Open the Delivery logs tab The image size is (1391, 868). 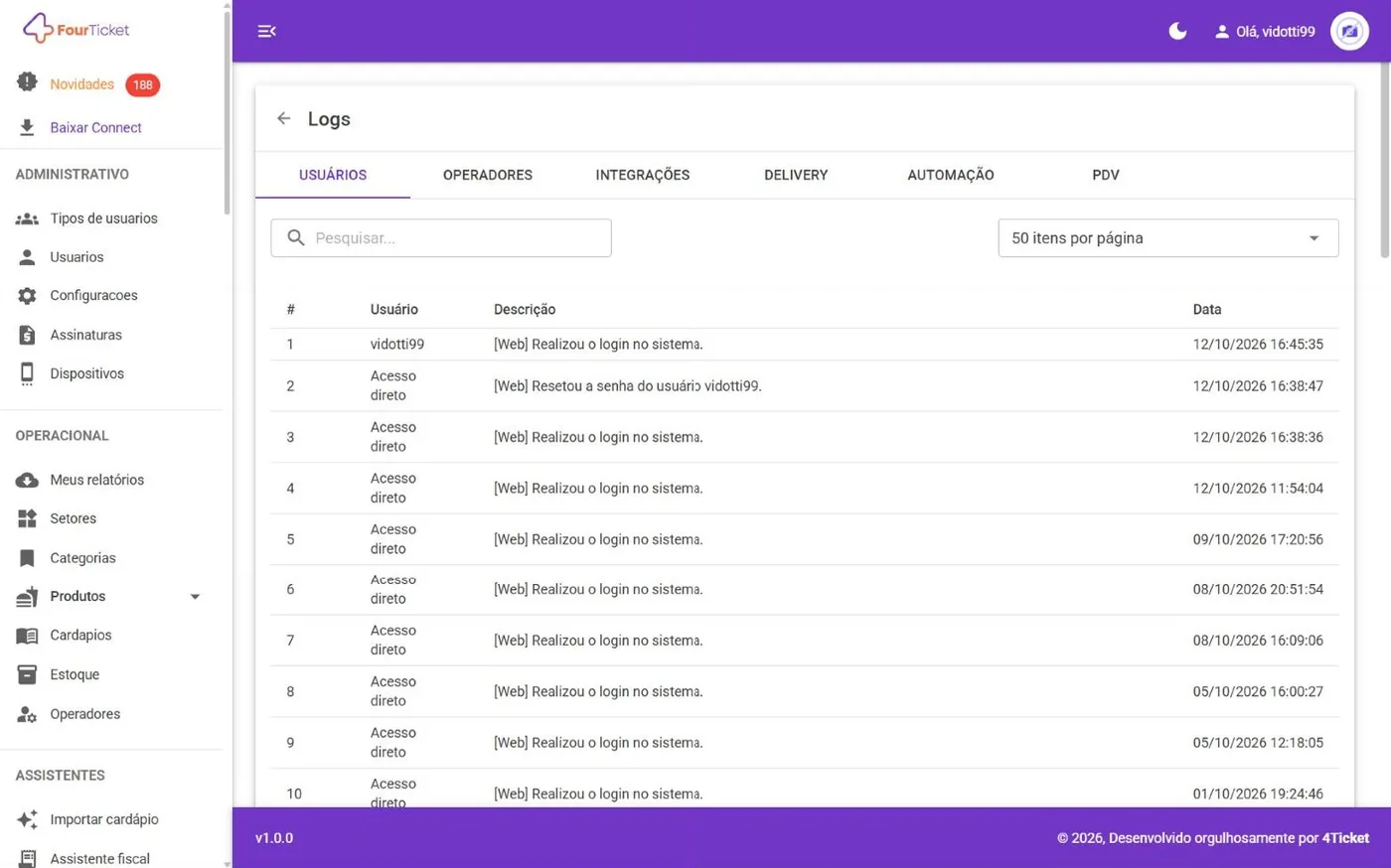[796, 175]
